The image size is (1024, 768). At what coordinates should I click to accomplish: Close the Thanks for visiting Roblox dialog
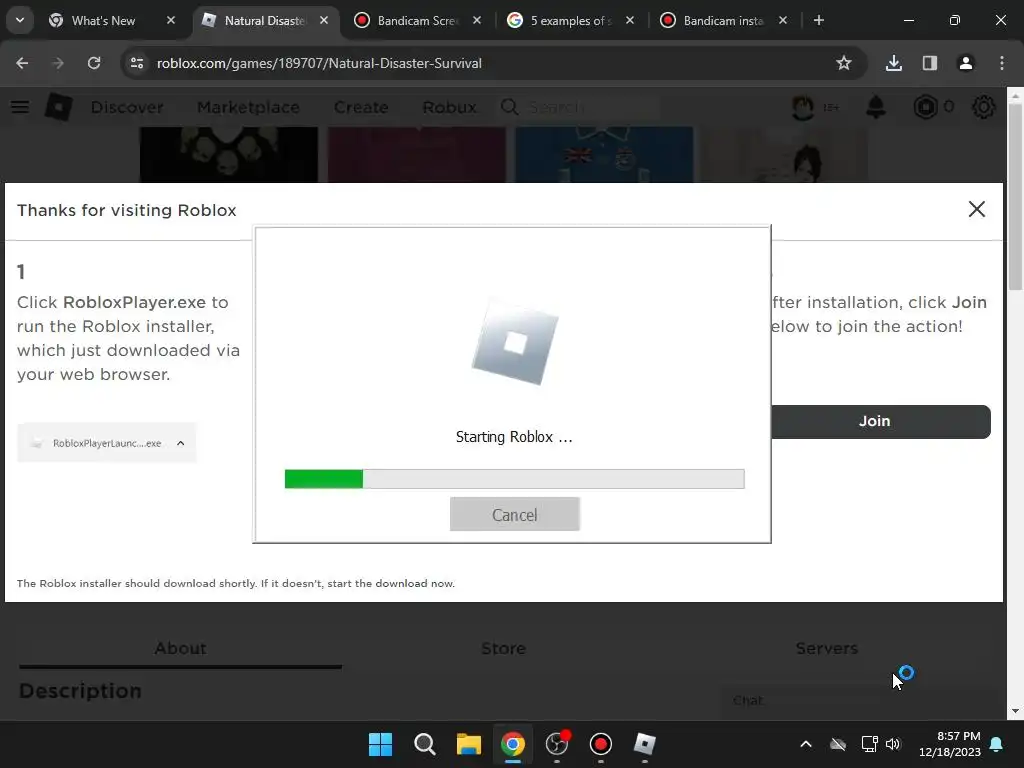coord(976,209)
